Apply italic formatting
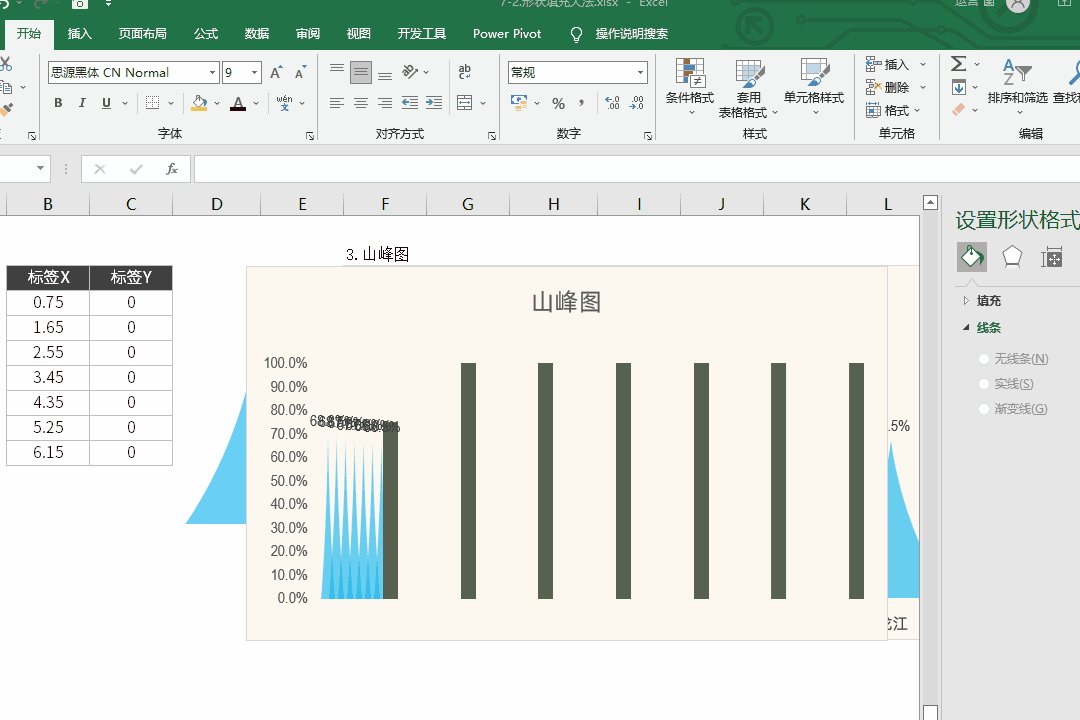1080x720 pixels. 82,103
